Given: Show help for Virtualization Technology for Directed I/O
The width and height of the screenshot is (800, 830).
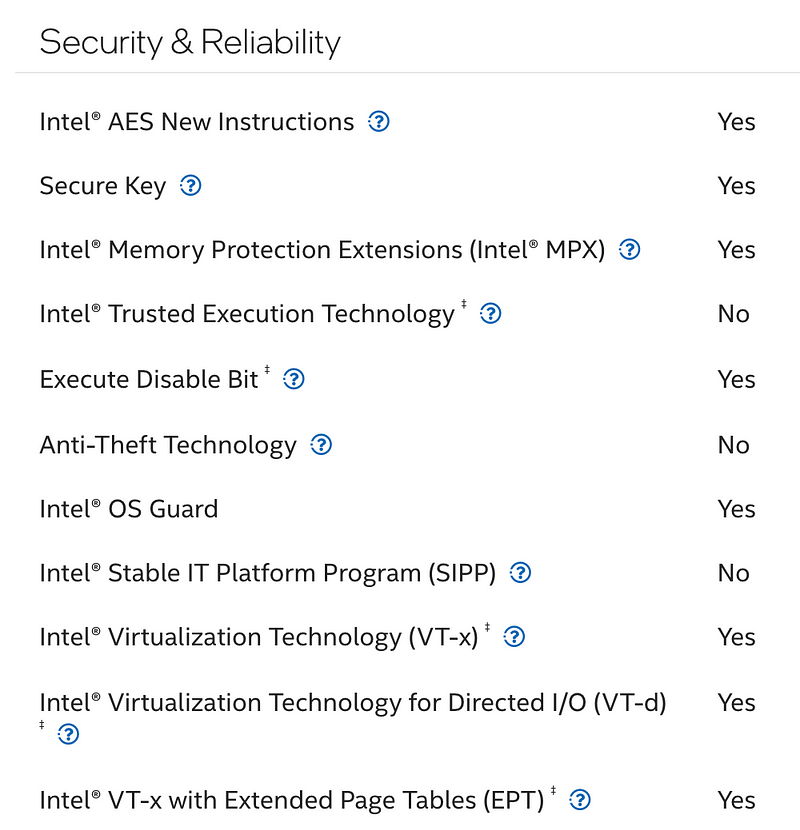Looking at the screenshot, I should tap(68, 735).
